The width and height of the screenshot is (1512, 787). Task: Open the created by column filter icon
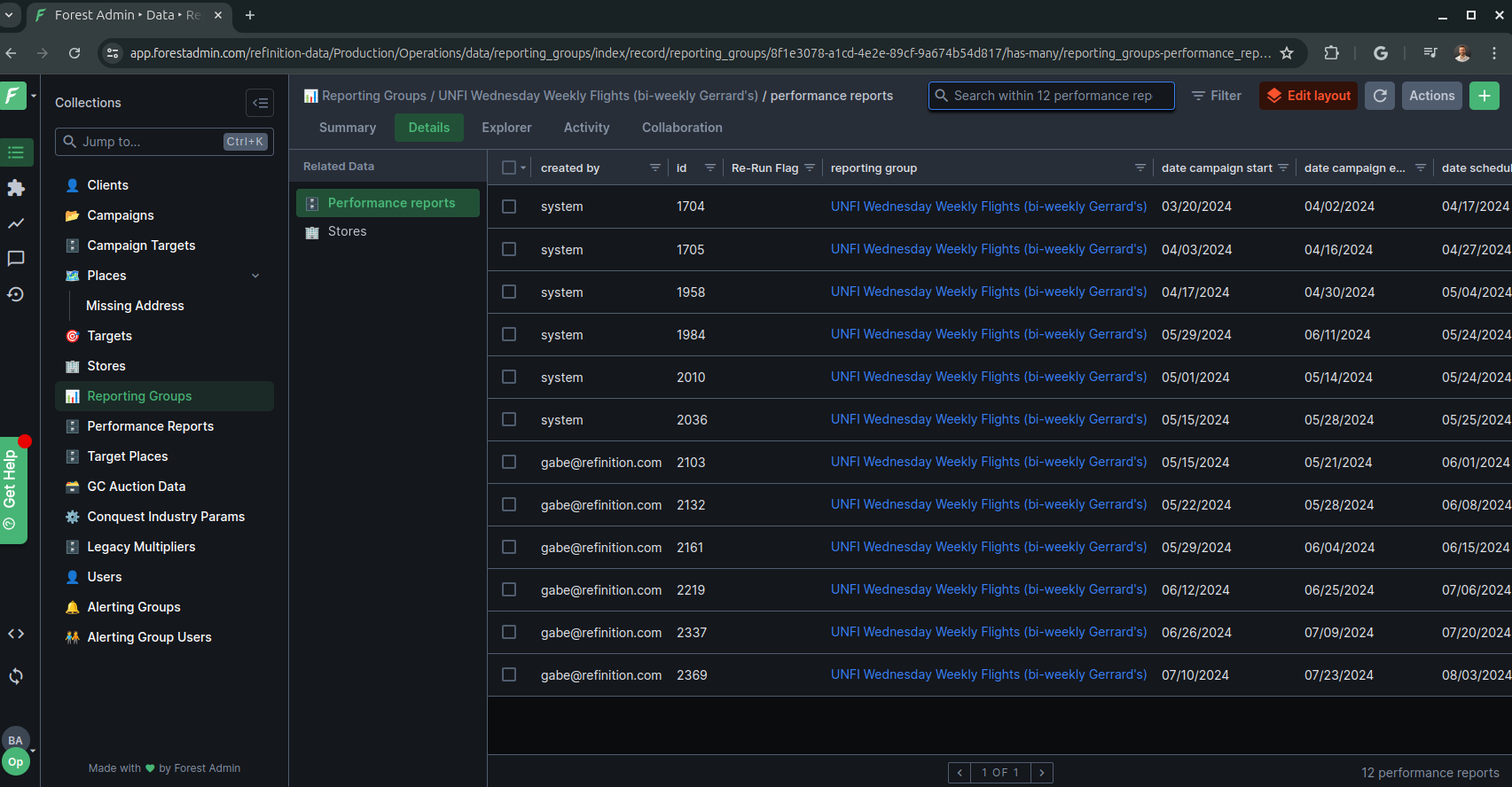tap(655, 168)
